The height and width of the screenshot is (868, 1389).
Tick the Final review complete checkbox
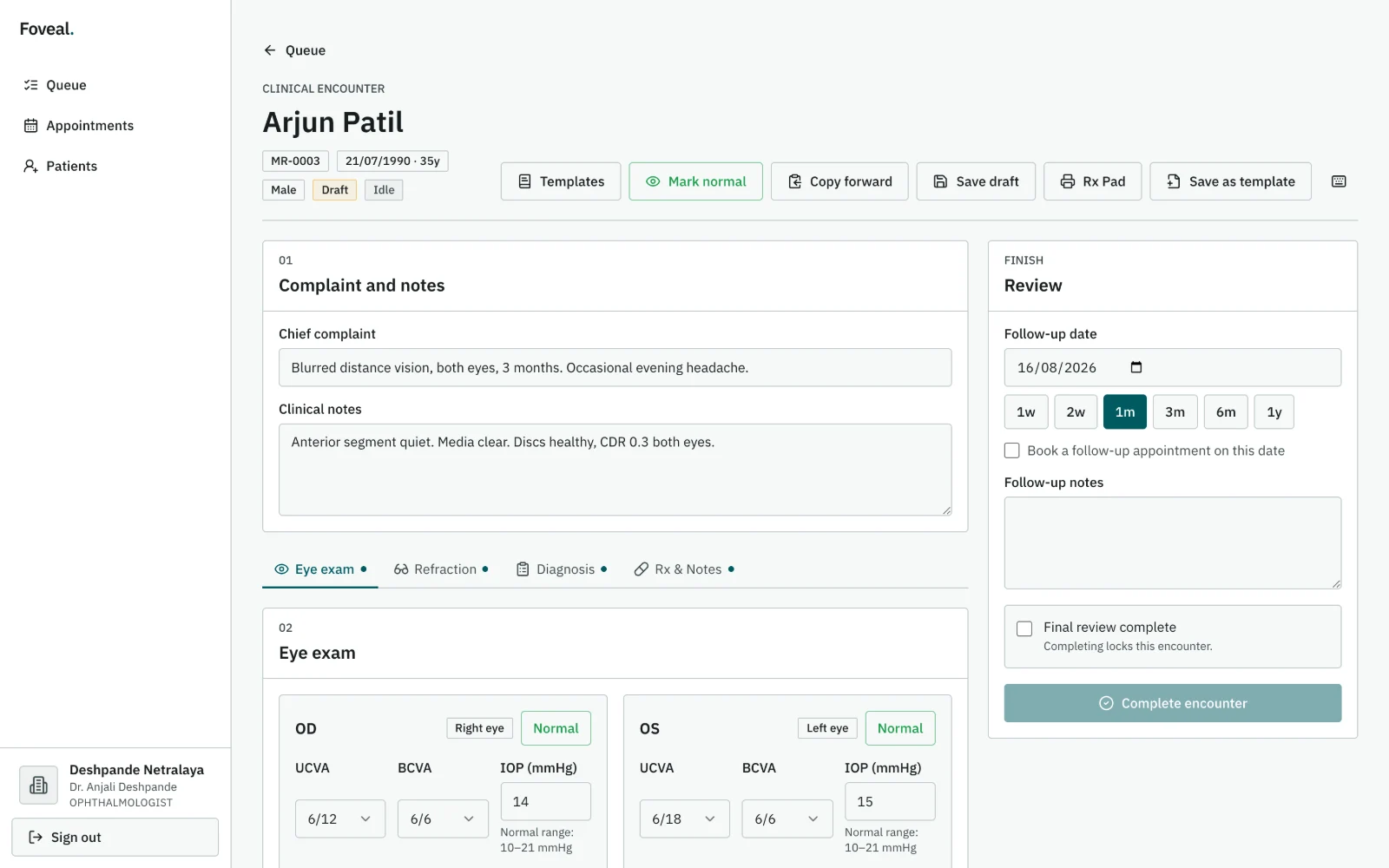point(1024,628)
